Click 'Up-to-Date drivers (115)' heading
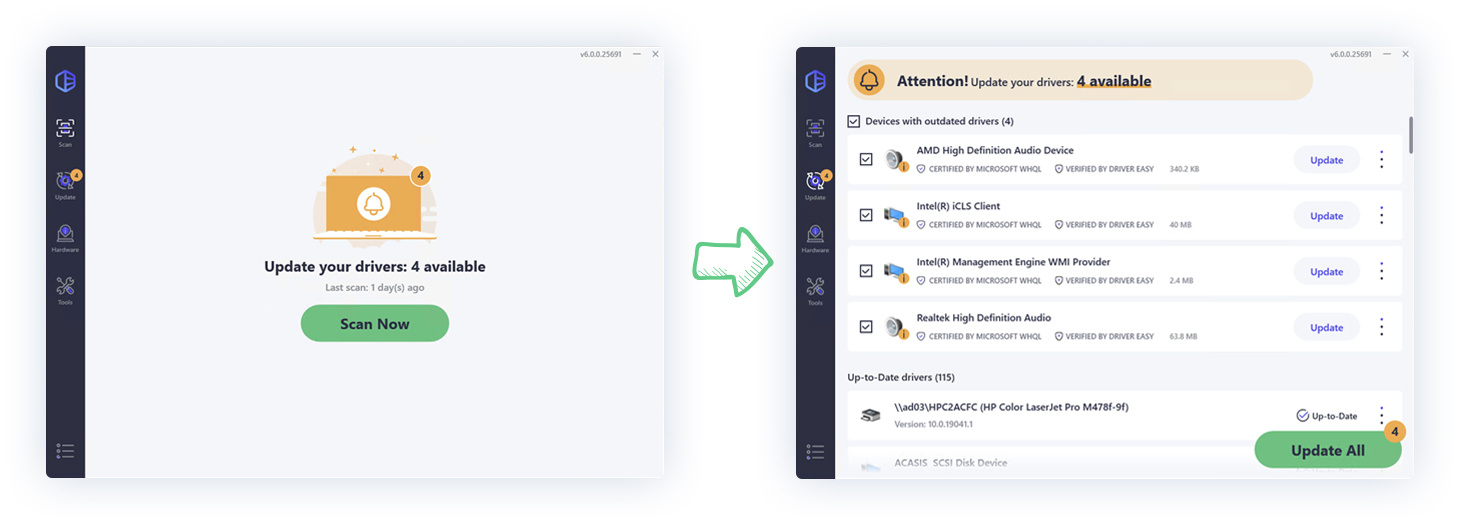This screenshot has height=525, width=1460. pyautogui.click(x=901, y=377)
